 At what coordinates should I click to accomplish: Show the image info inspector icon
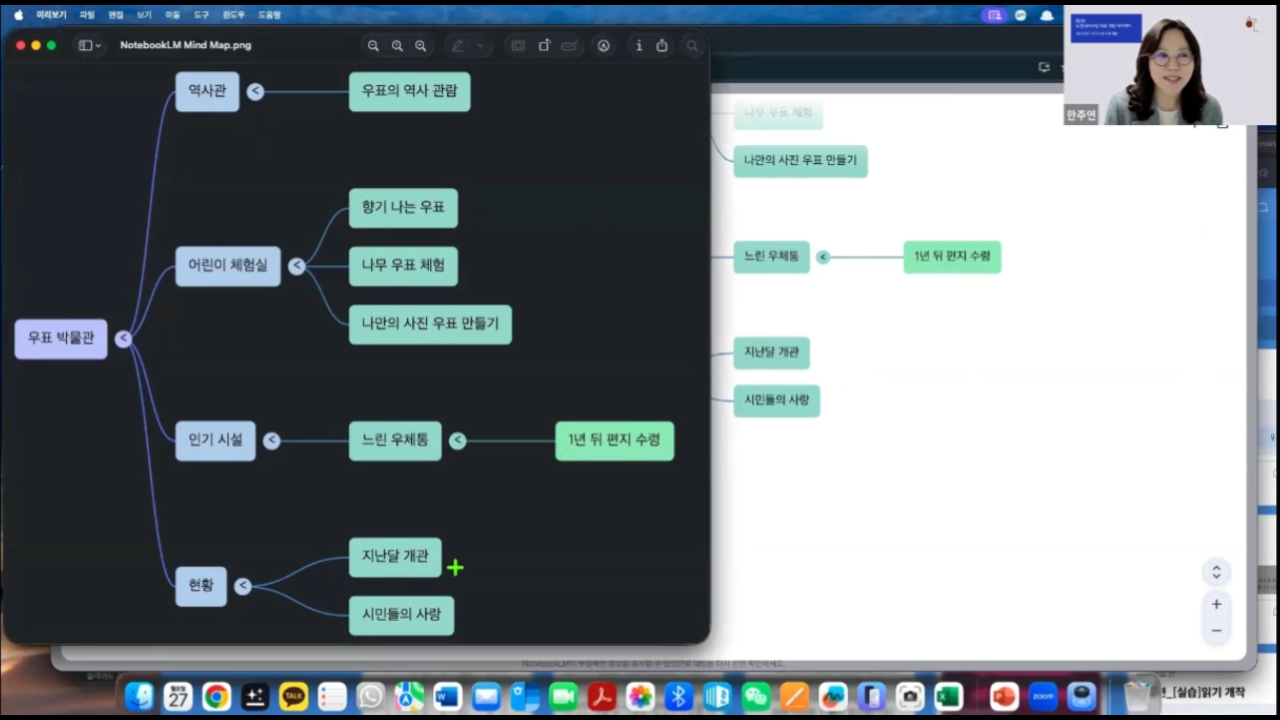(639, 46)
